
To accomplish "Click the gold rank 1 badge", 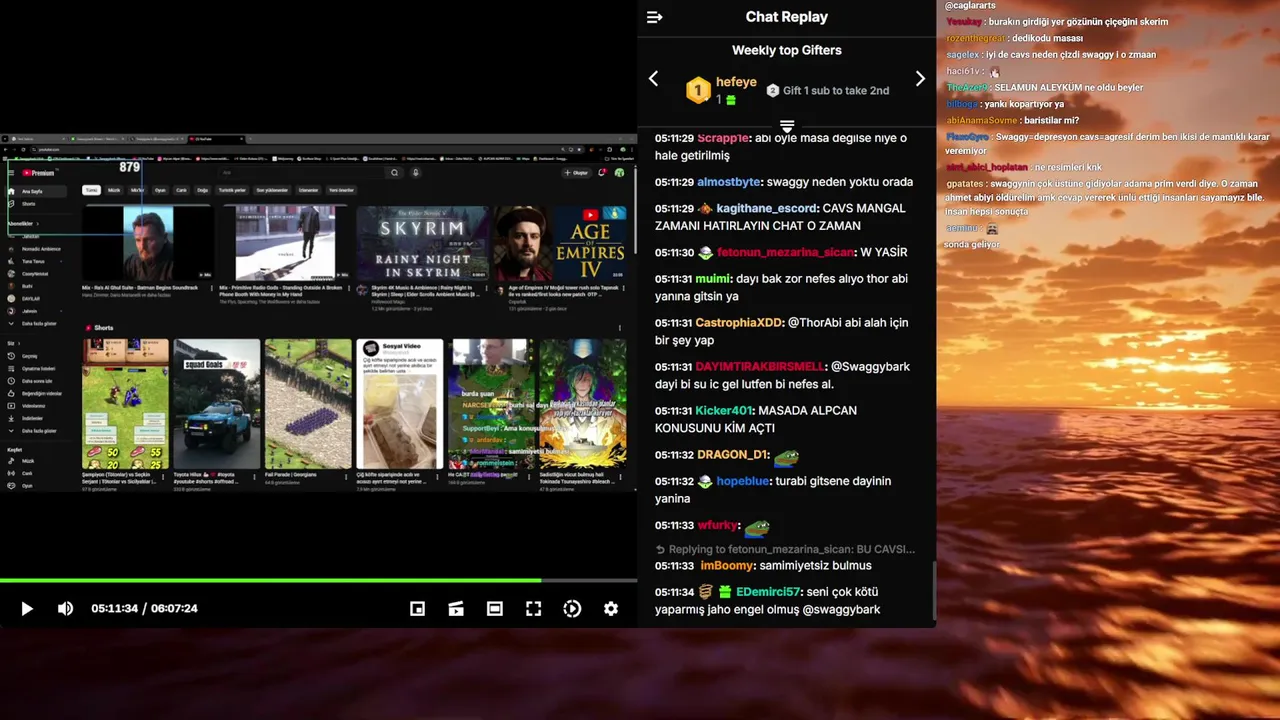I will (698, 90).
